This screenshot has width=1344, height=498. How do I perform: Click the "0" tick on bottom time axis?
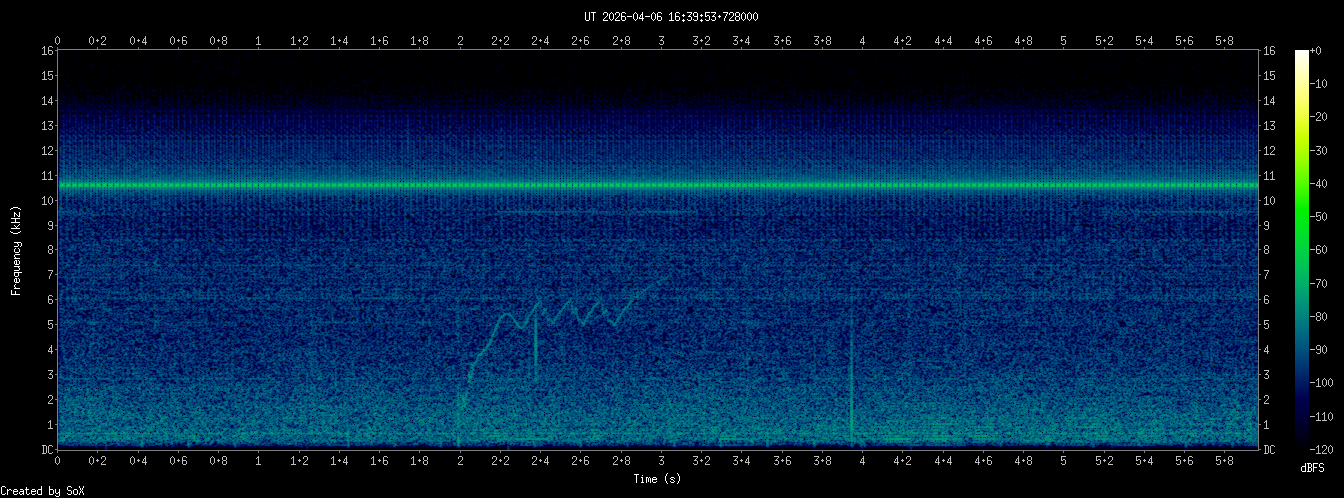pos(58,461)
